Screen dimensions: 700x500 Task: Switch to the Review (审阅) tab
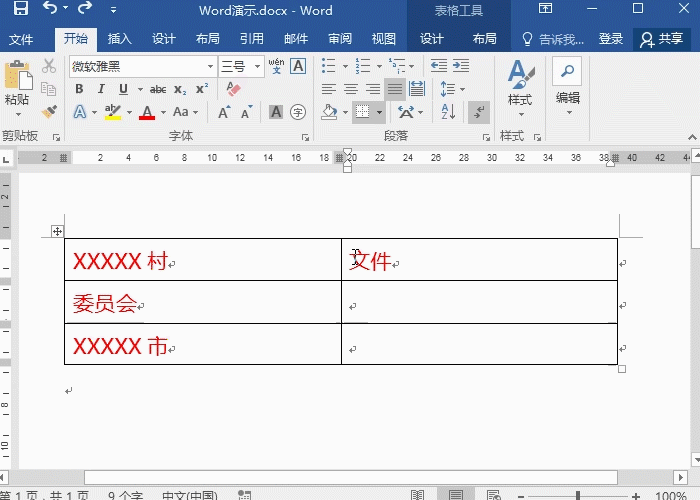pos(340,39)
